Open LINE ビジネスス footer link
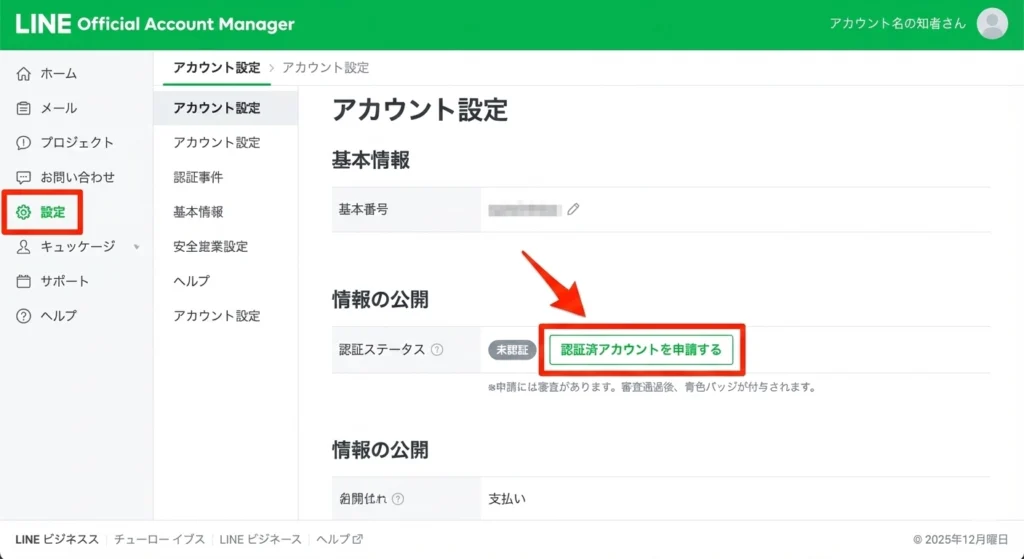Image resolution: width=1024 pixels, height=559 pixels. pos(57,539)
